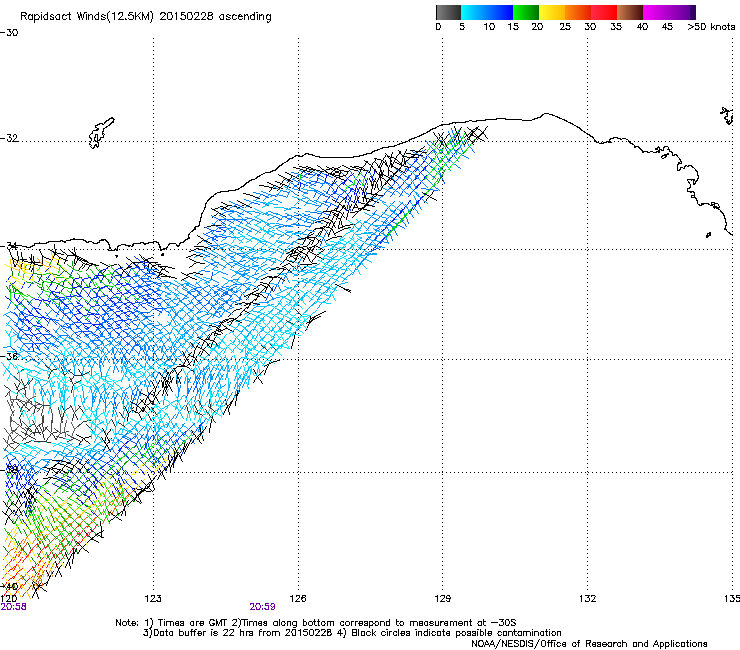740x650 pixels.
Task: Click the '132' longitude label
Action: (588, 599)
